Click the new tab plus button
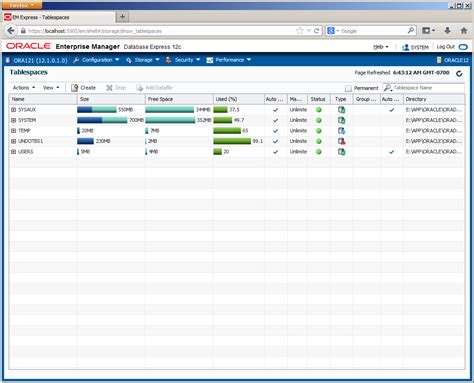The image size is (474, 383). 122,16
